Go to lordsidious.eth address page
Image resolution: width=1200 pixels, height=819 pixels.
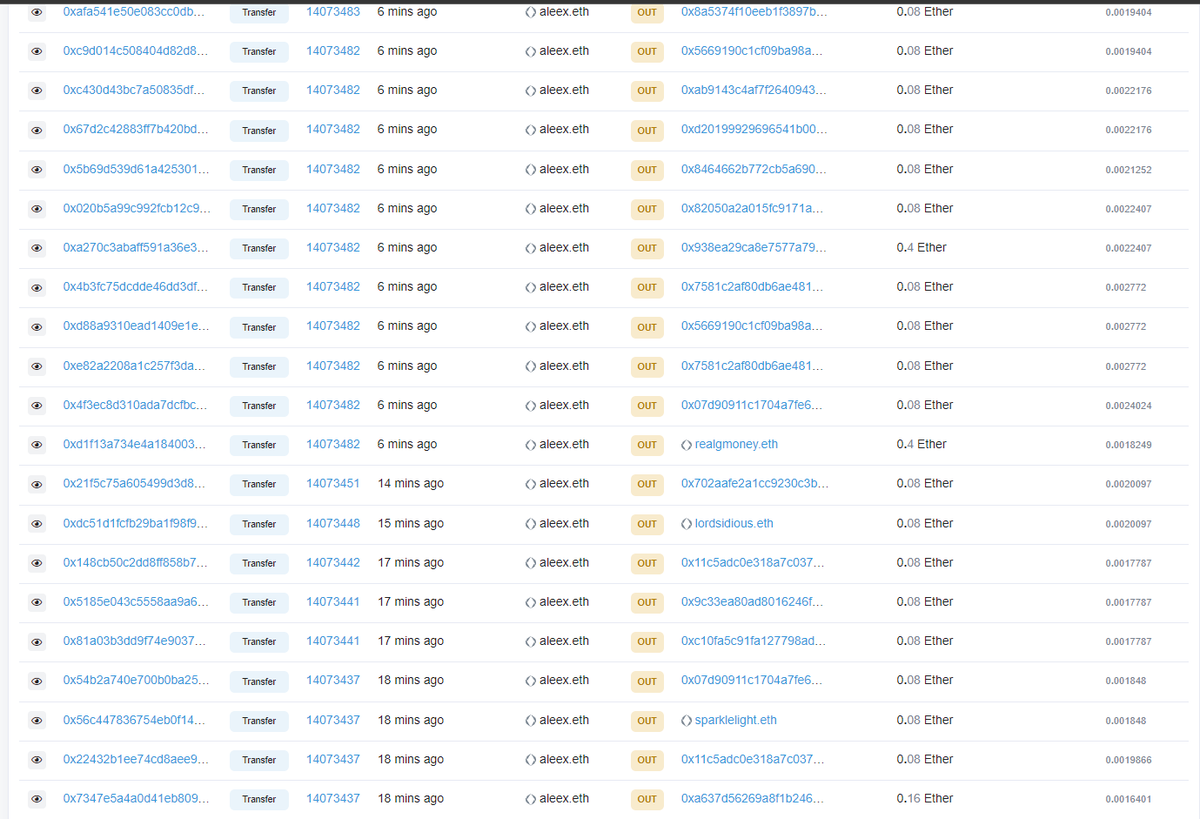733,523
